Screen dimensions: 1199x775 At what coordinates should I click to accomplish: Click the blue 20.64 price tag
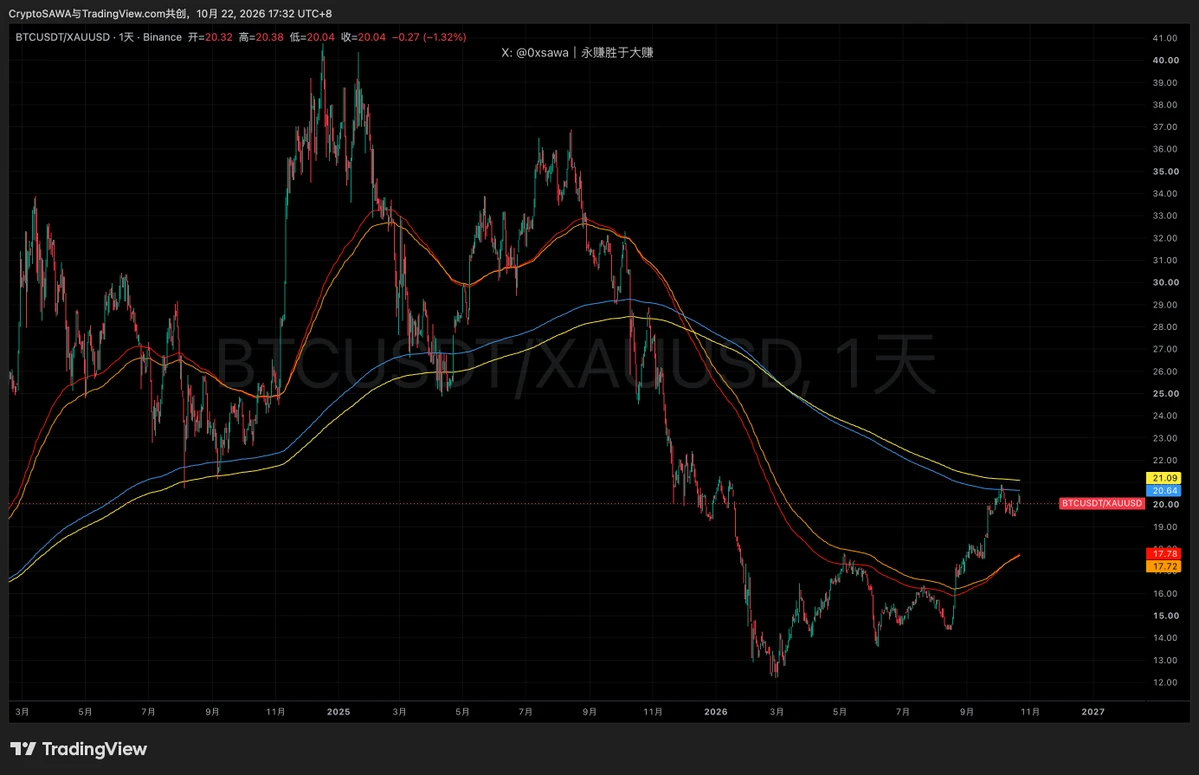(1165, 491)
